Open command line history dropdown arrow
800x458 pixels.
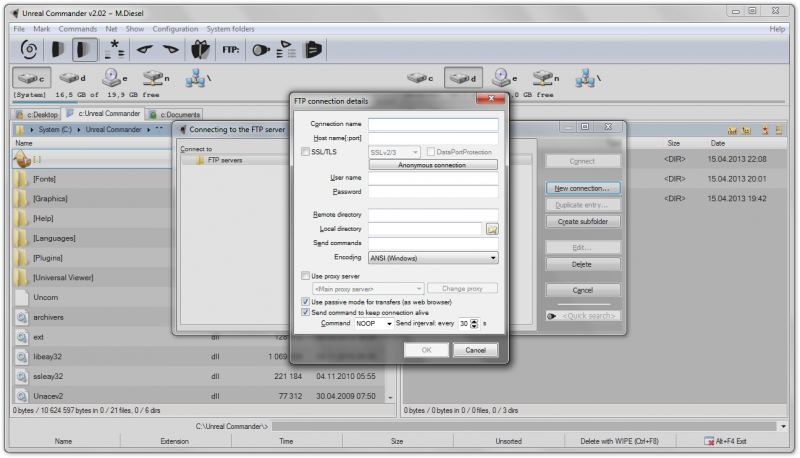[783, 426]
